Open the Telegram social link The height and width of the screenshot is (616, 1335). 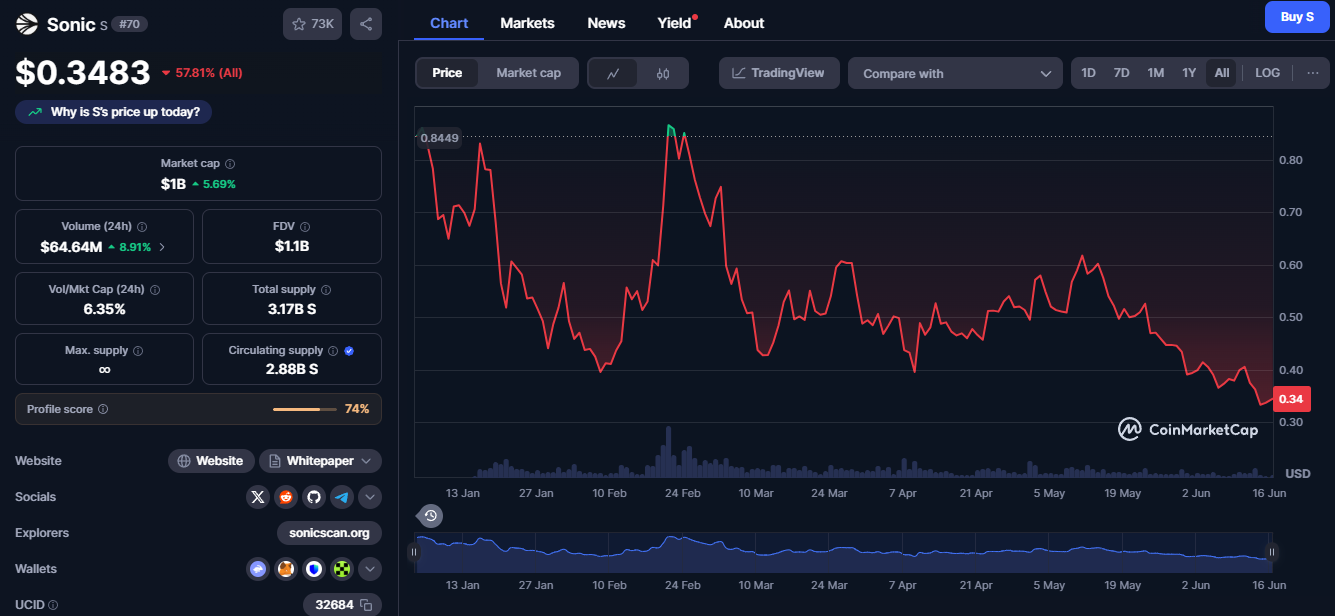[x=342, y=497]
